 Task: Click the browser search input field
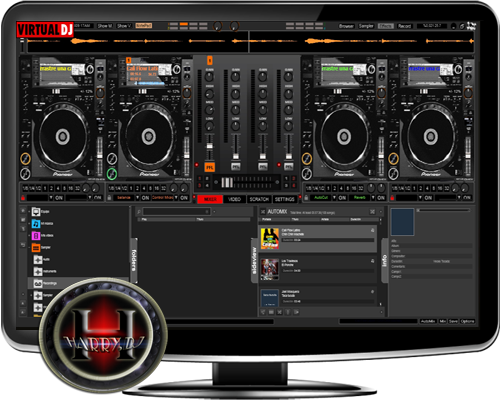click(176, 212)
